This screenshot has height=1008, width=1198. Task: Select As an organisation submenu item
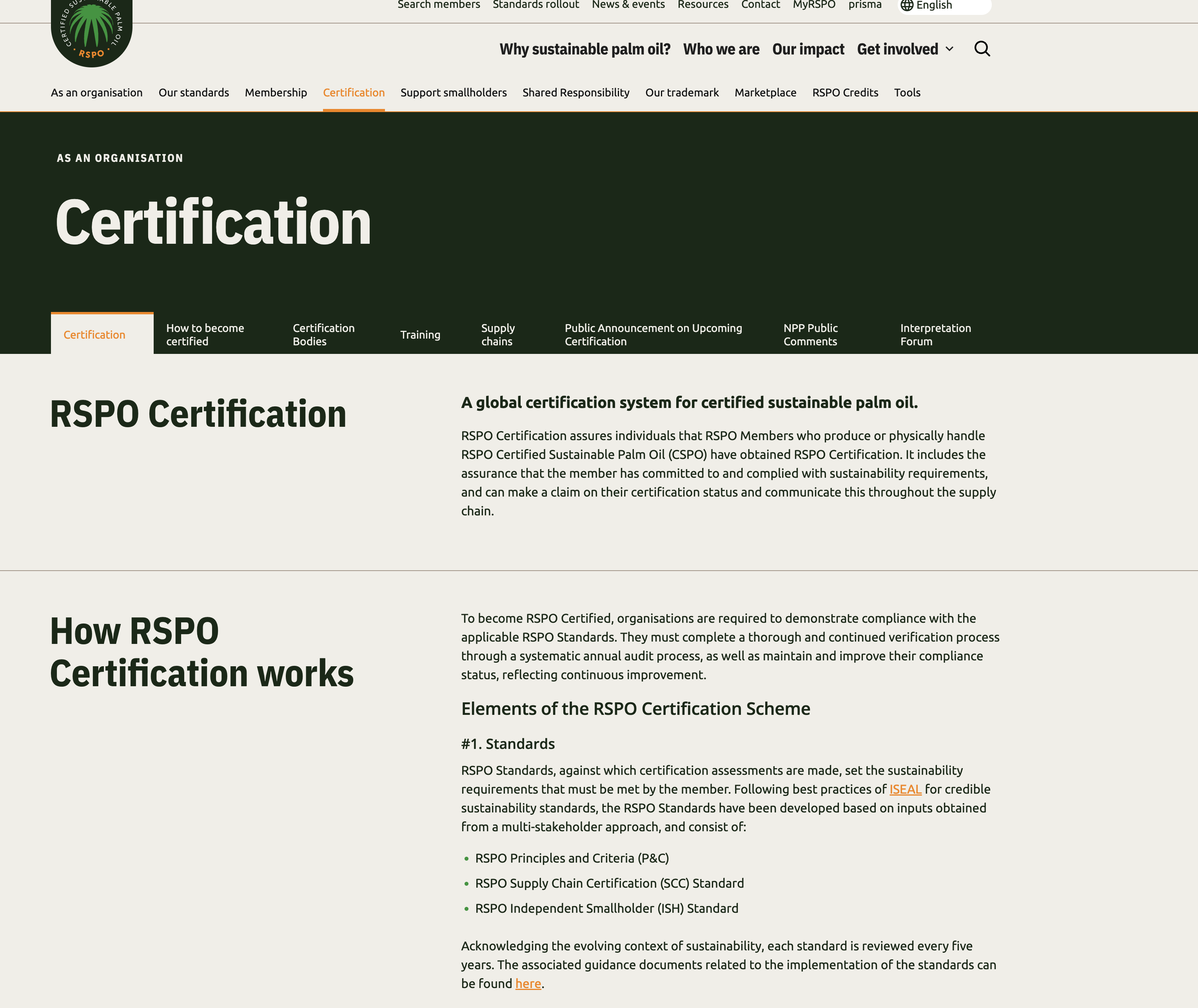pyautogui.click(x=96, y=92)
